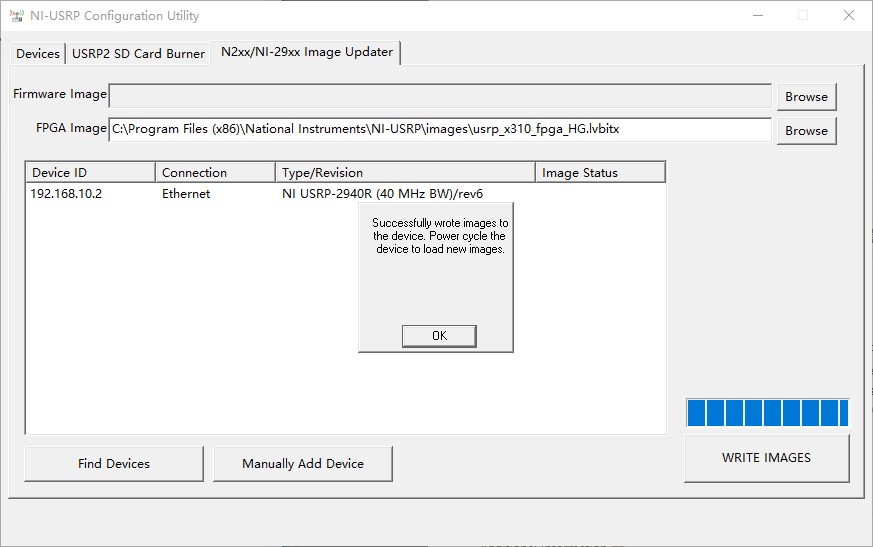873x547 pixels.
Task: Minimize the NI-USRP Configuration Utility window
Action: [x=758, y=16]
